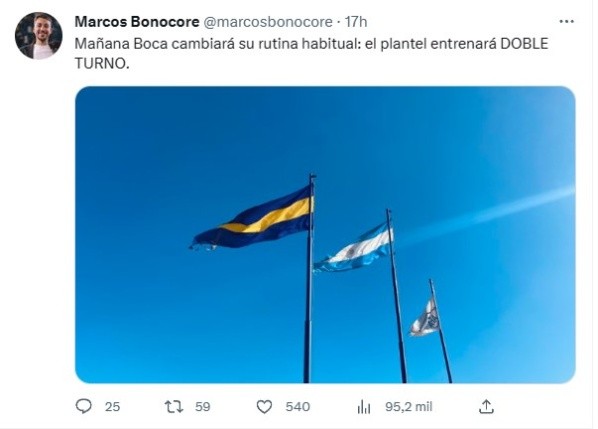This screenshot has width=598, height=429.
Task: Click the retweet count 59
Action: (x=203, y=407)
